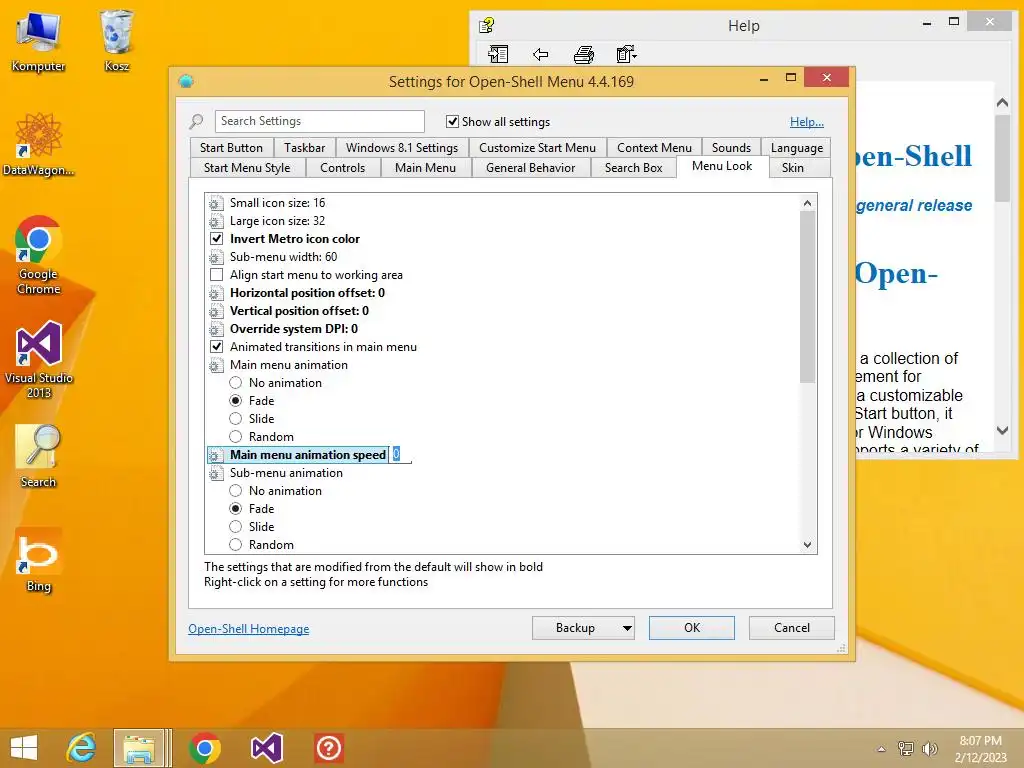This screenshot has width=1024, height=768.
Task: Switch to the Taskbar tab
Action: [x=304, y=148]
